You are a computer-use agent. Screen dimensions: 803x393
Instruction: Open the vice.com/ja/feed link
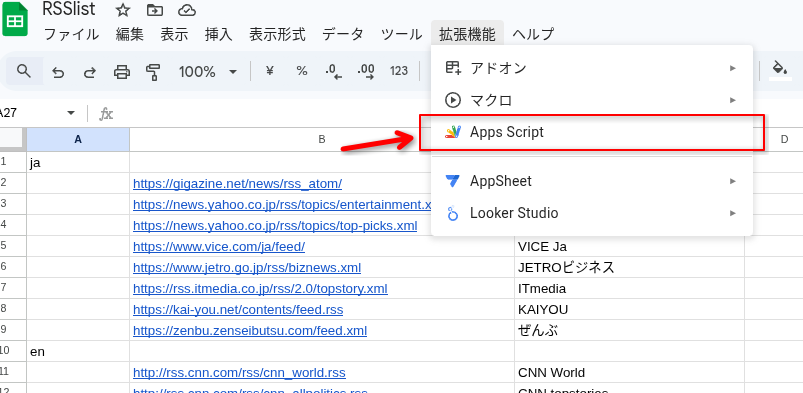click(219, 246)
